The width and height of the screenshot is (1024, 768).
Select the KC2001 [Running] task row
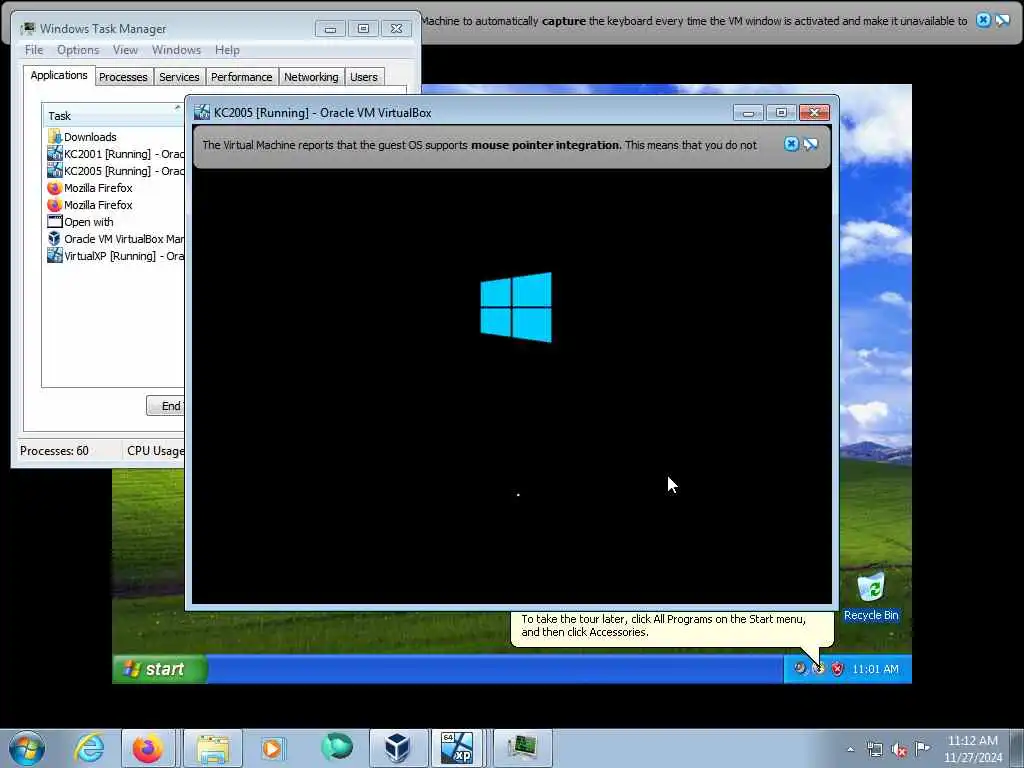[x=115, y=153]
